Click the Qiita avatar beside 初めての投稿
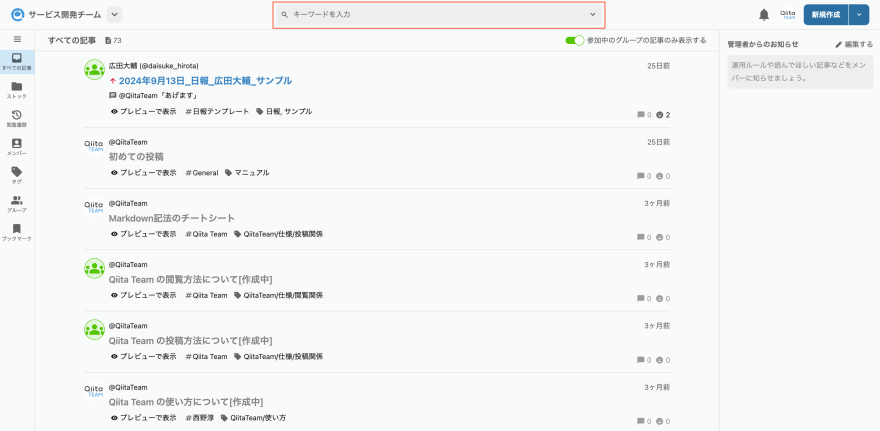 94,146
